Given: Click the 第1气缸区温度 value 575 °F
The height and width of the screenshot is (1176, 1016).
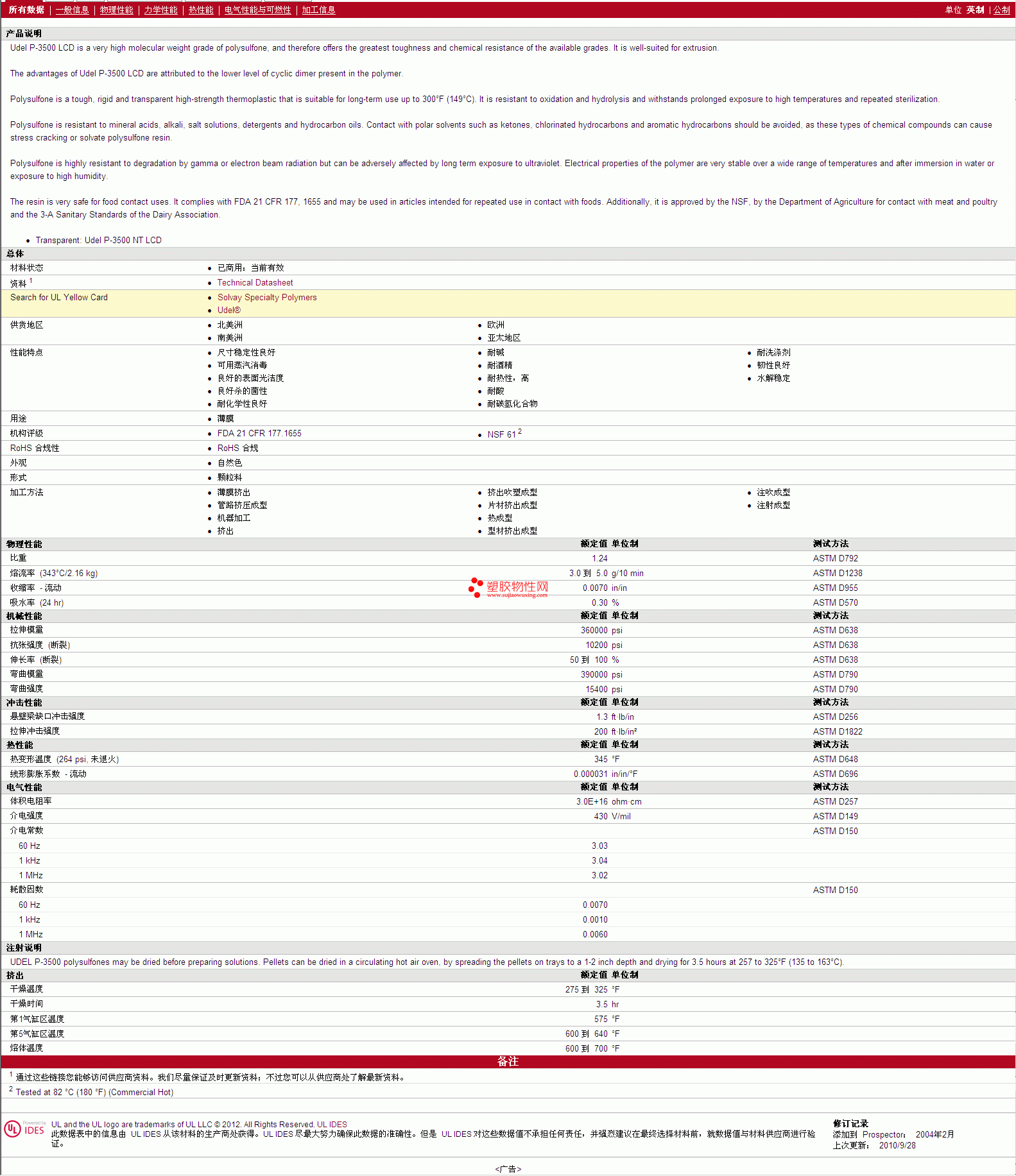Looking at the screenshot, I should pos(607,1019).
